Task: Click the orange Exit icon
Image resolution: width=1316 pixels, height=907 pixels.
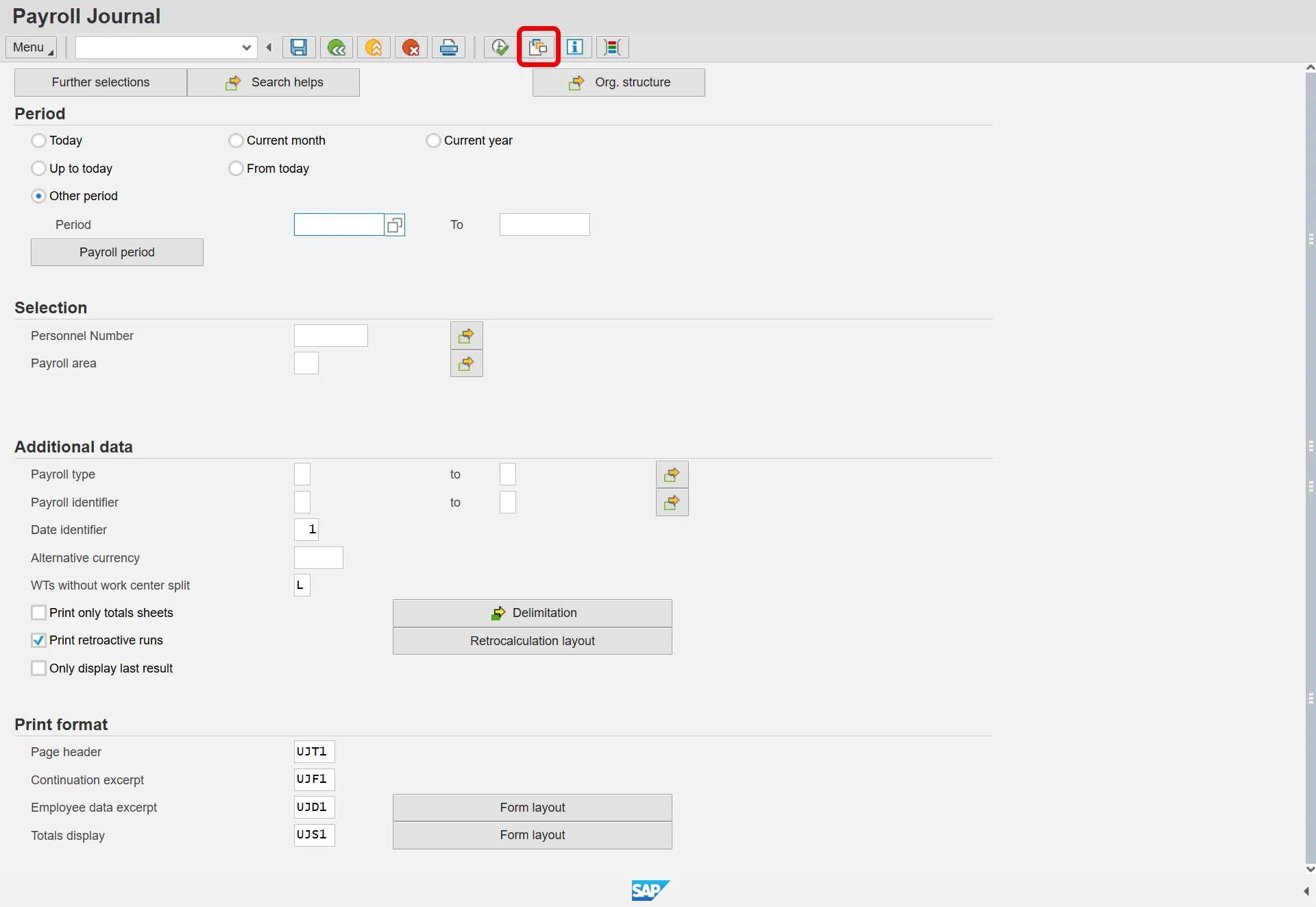Action: 374,47
